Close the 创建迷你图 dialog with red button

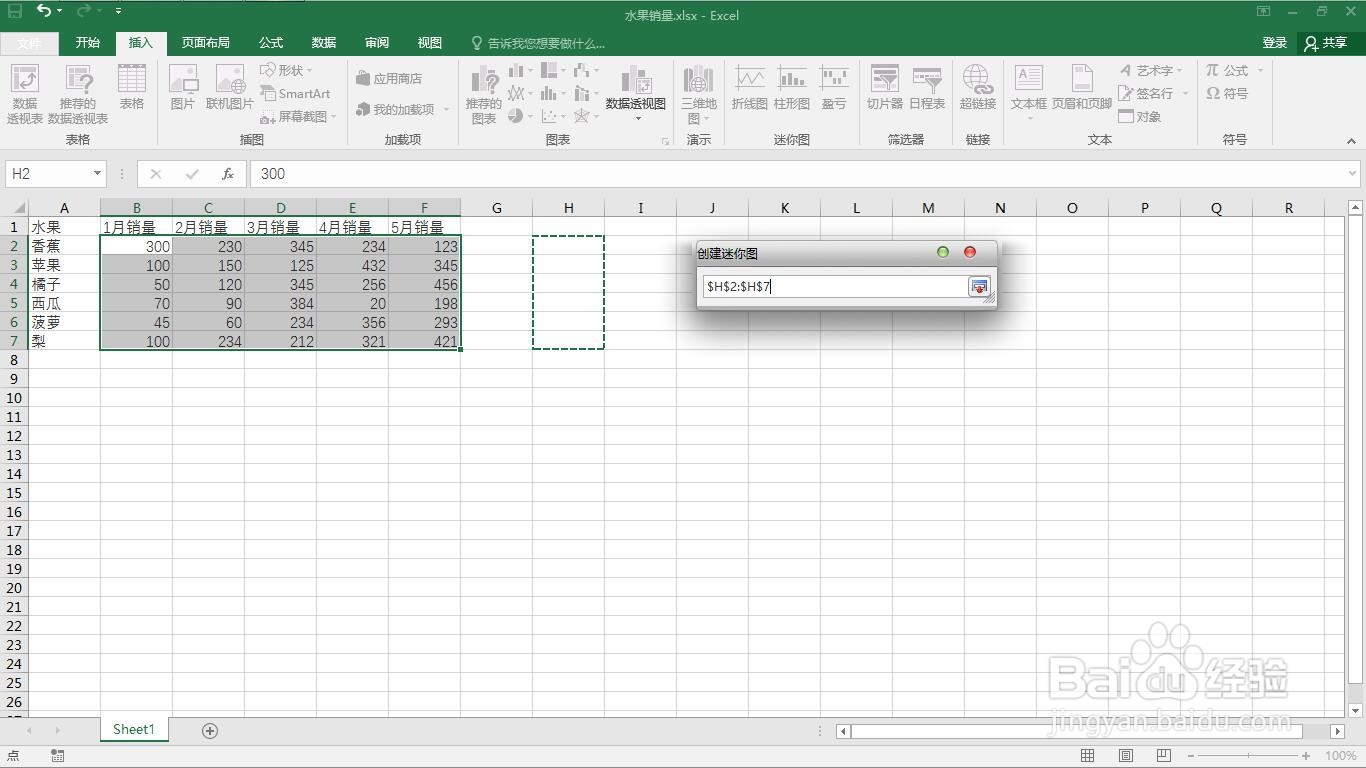pos(970,252)
